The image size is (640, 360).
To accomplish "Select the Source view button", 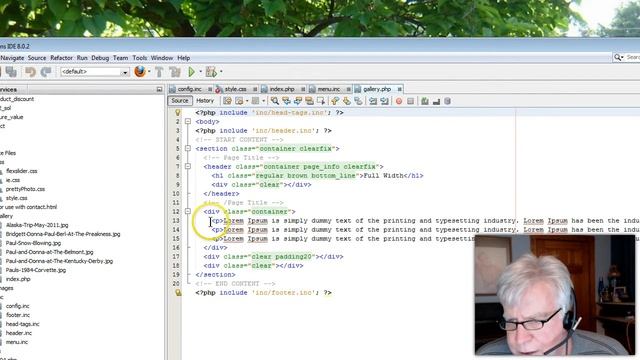I will 180,101.
